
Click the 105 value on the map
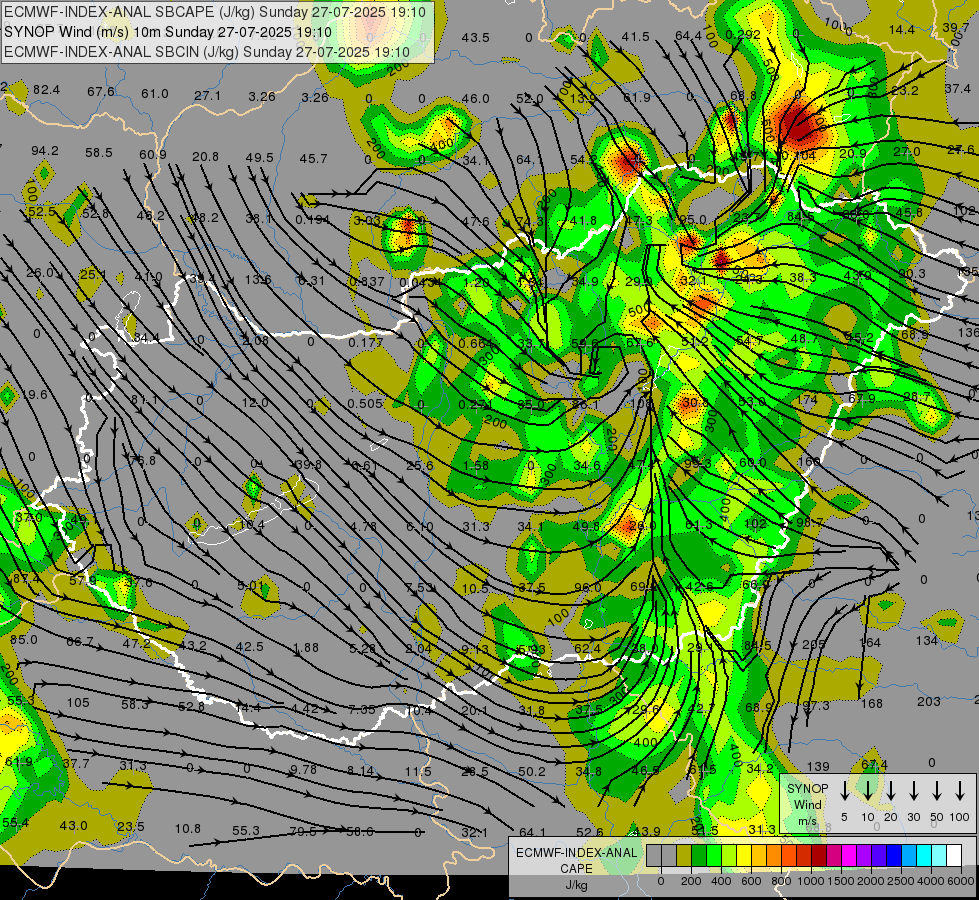[78, 703]
